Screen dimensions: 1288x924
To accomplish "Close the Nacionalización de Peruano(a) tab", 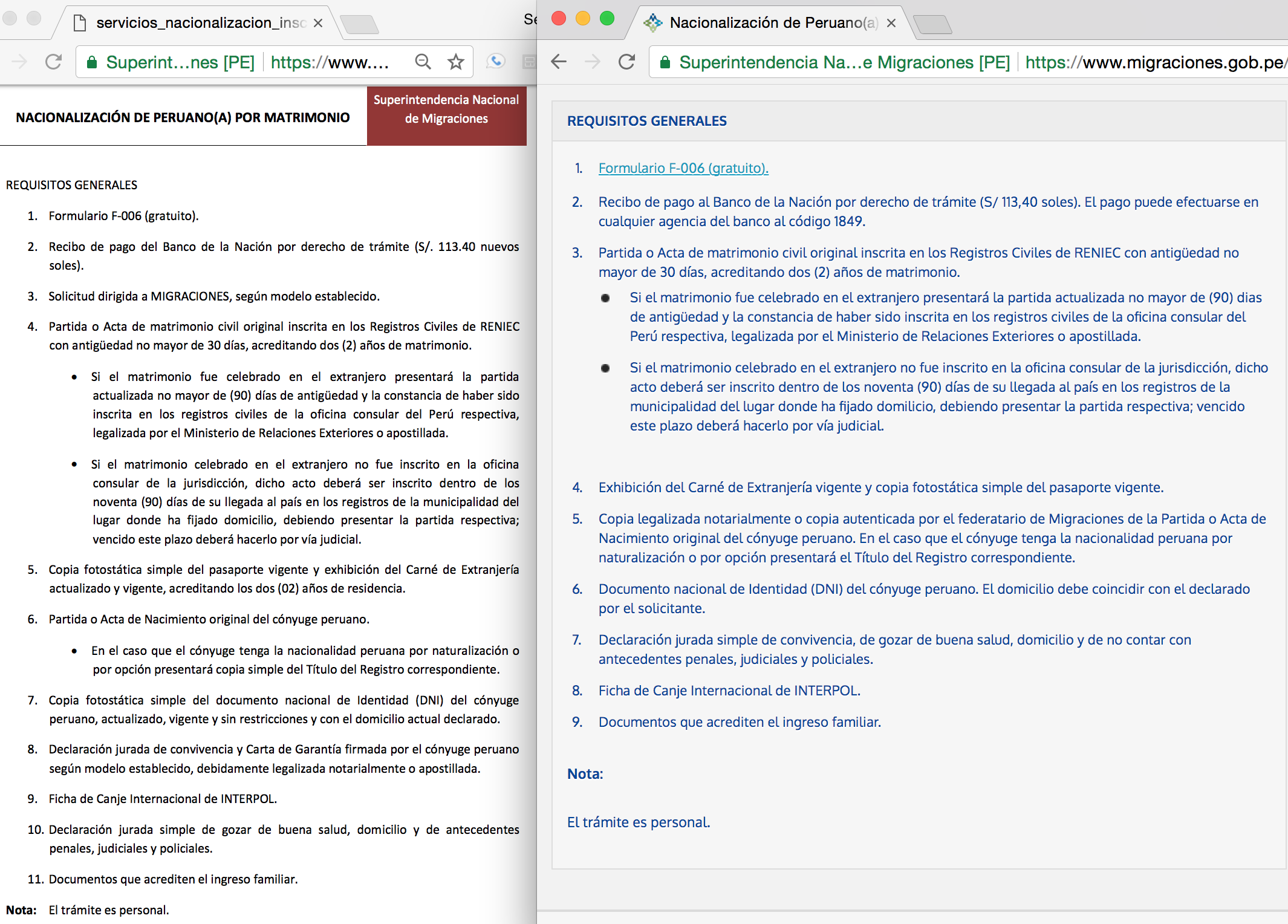I will click(x=891, y=23).
